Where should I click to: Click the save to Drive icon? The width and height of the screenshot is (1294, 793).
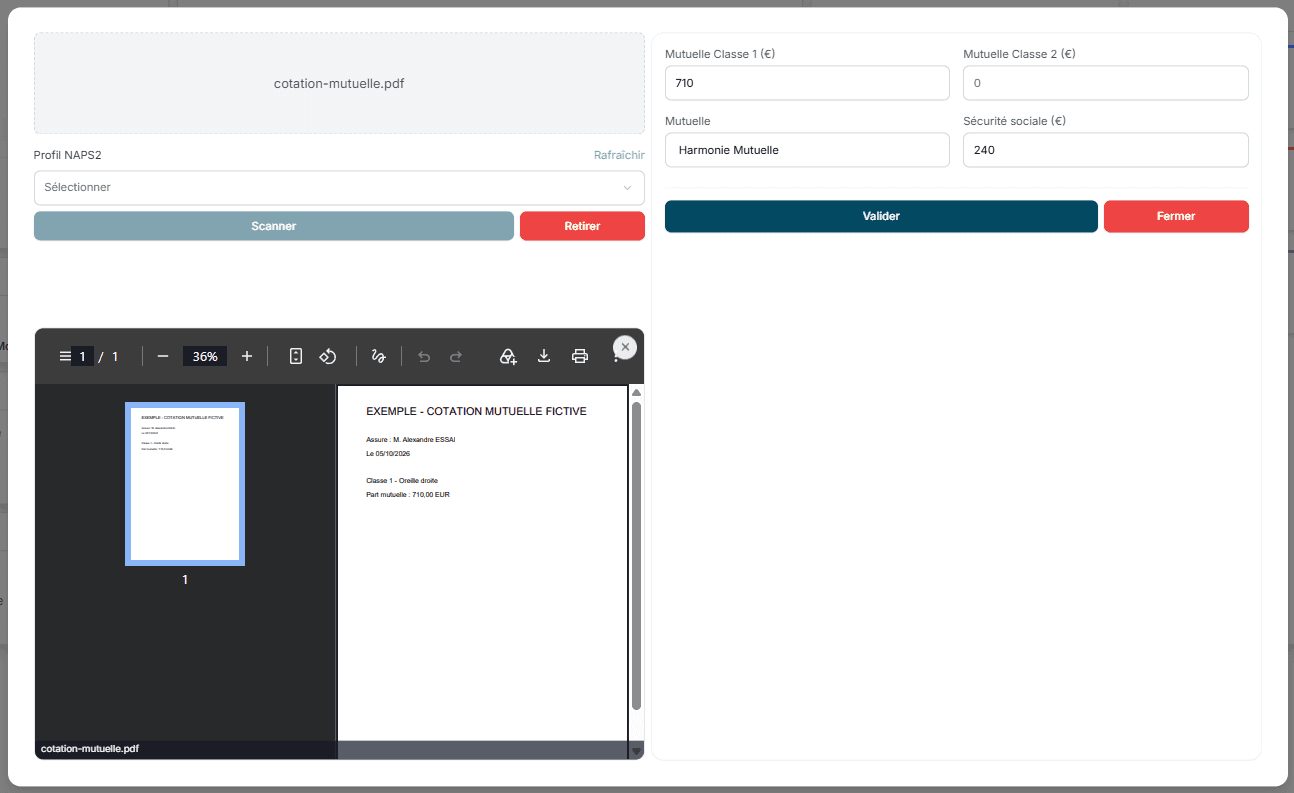tap(508, 356)
